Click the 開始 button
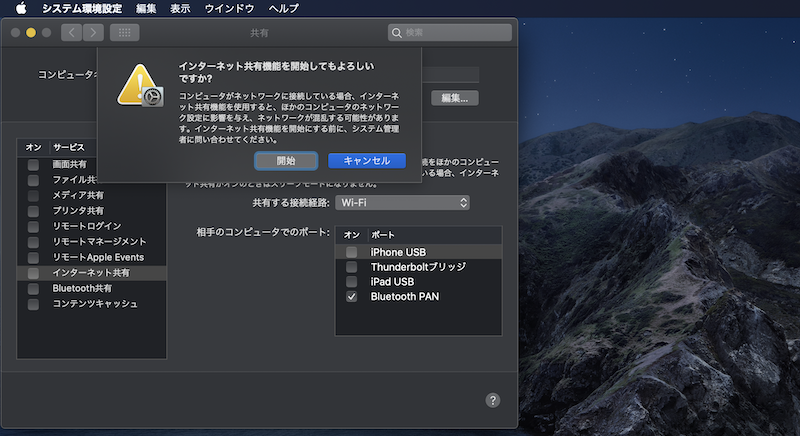Viewport: 800px width, 436px height. [x=286, y=161]
